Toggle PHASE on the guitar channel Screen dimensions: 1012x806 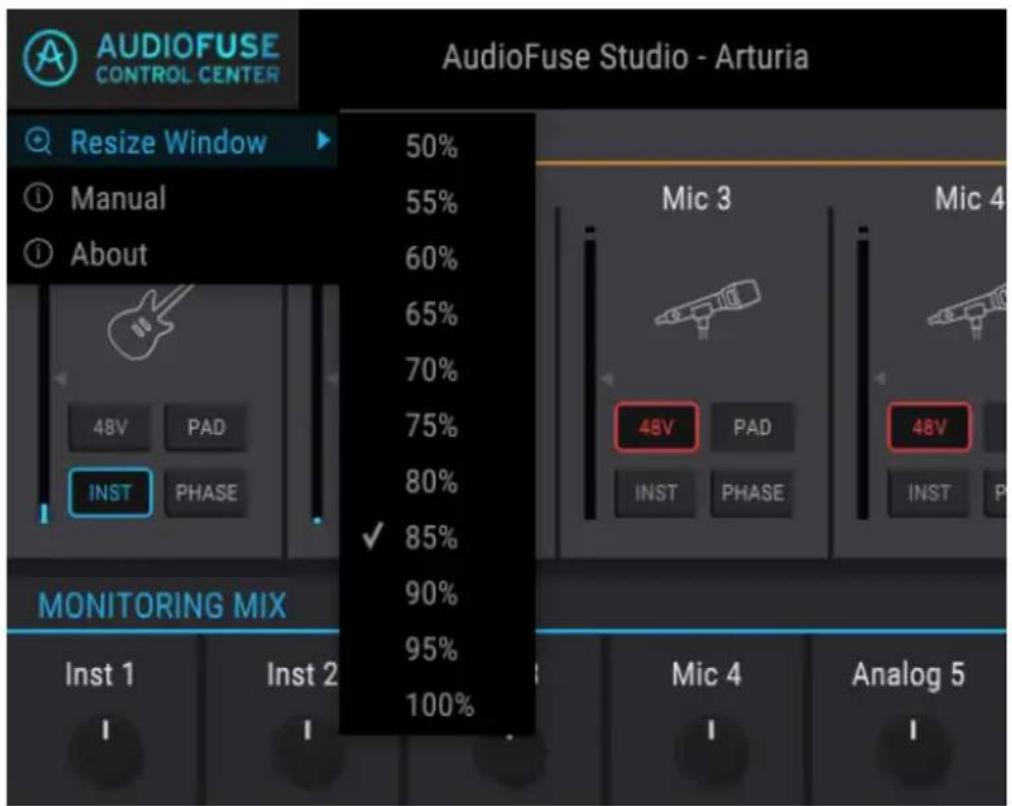tap(207, 493)
